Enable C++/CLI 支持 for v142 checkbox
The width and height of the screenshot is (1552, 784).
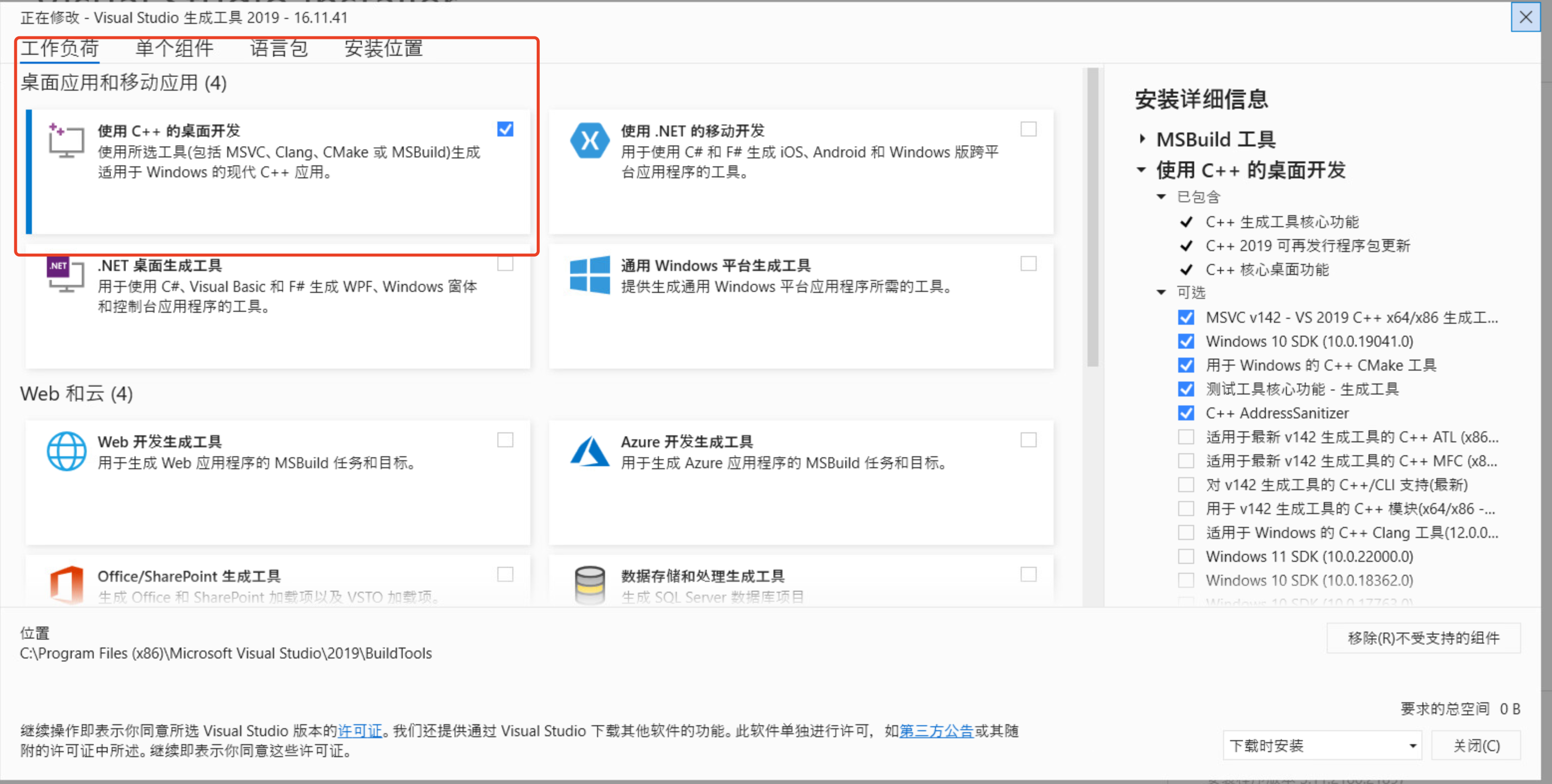coord(1185,485)
